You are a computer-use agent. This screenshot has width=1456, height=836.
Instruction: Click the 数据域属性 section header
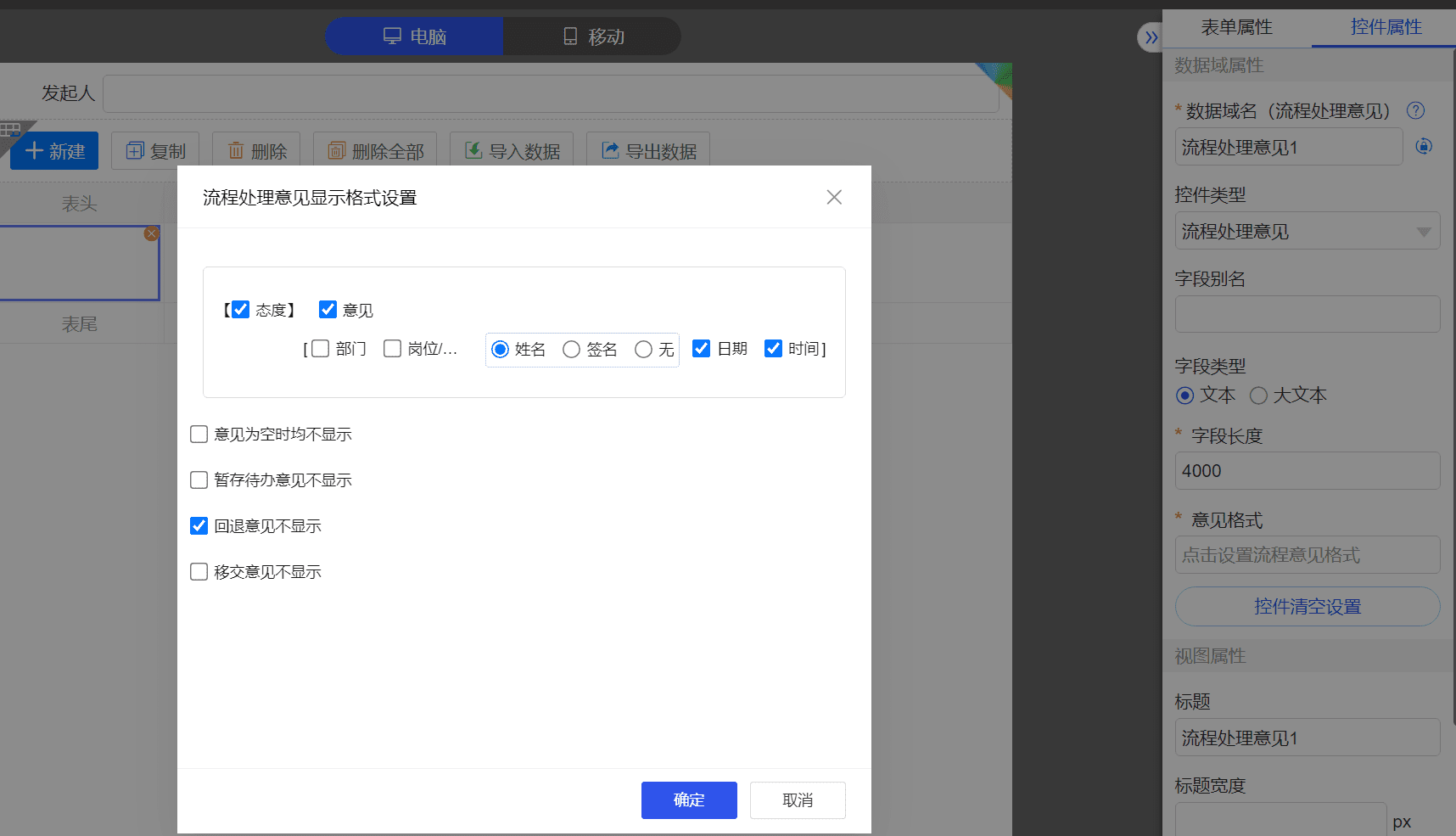1309,65
